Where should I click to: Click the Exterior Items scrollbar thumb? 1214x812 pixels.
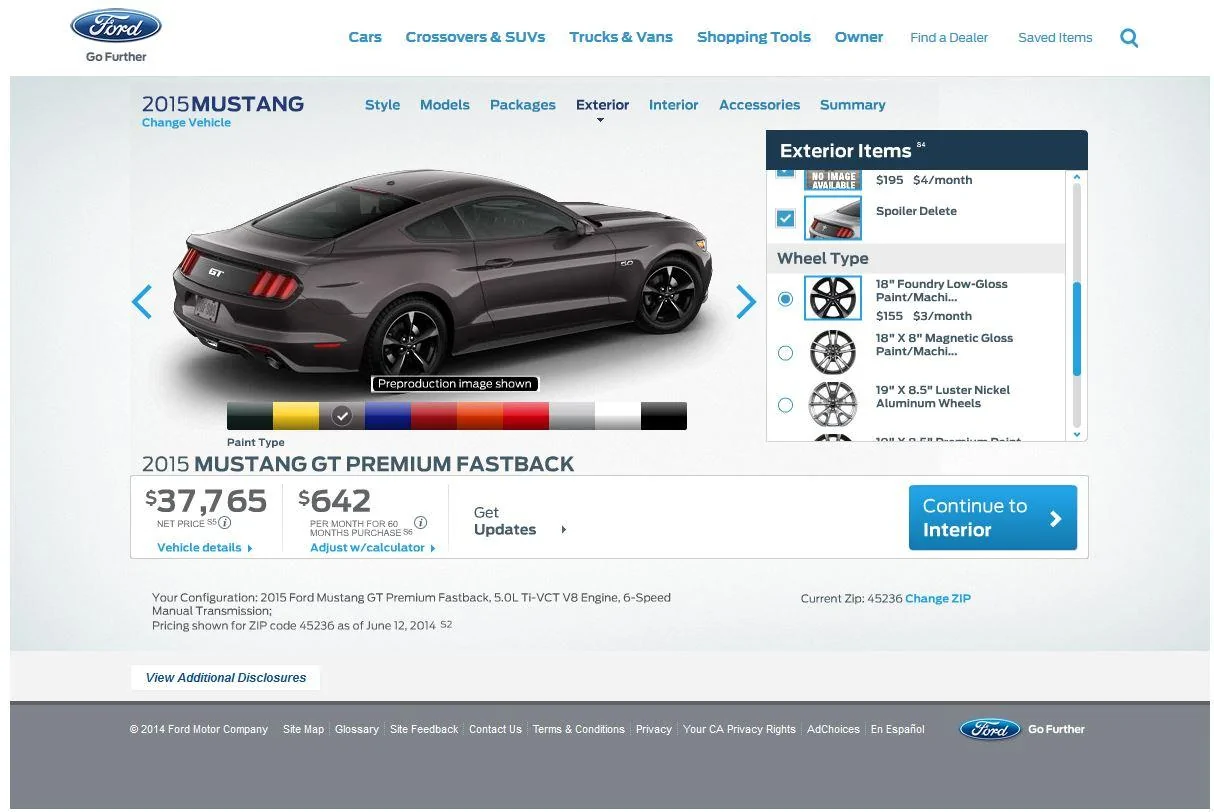[1077, 329]
